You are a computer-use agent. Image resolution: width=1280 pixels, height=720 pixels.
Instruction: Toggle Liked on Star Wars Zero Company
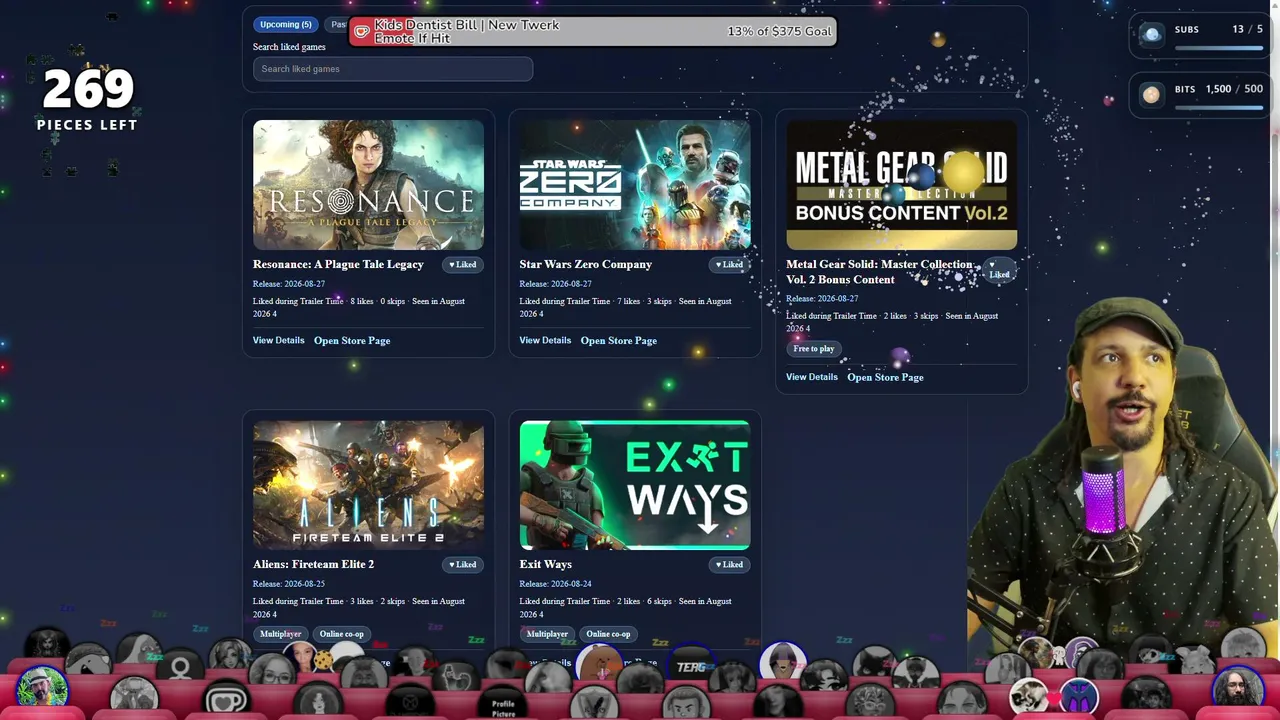(729, 265)
